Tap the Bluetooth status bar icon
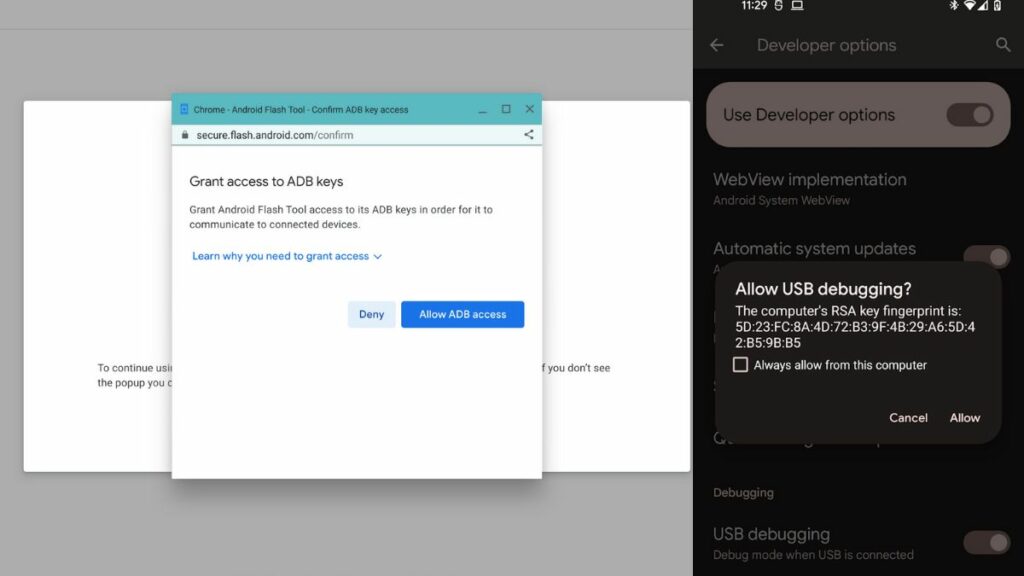Image resolution: width=1024 pixels, height=576 pixels. (x=954, y=6)
